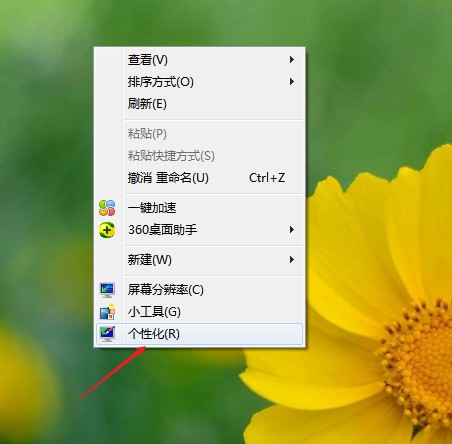Open the 360桌面助手 menu entry
452x444 pixels.
[199, 230]
